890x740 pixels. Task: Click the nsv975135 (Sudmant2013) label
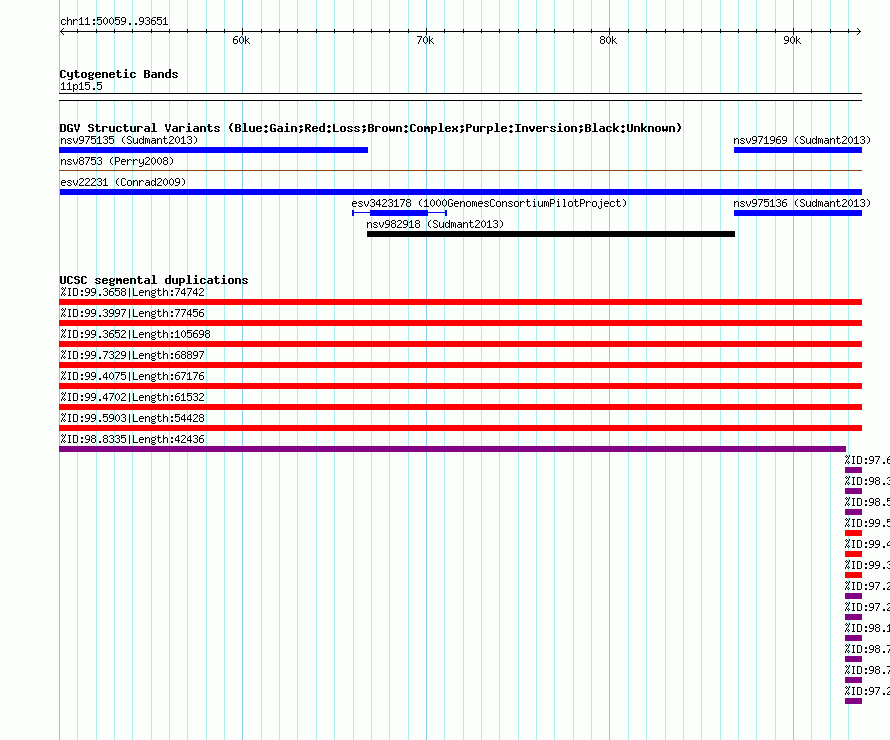[129, 140]
